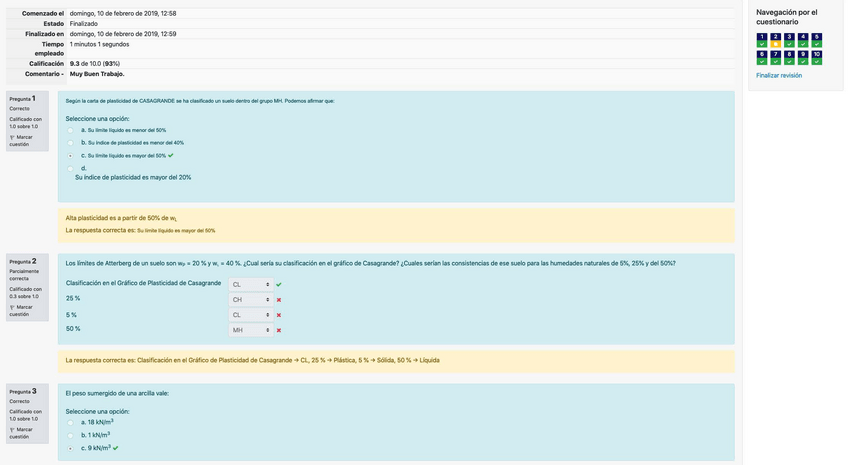The image size is (848, 465).
Task: Open the 5 % dropdown showing CL
Action: coord(250,315)
